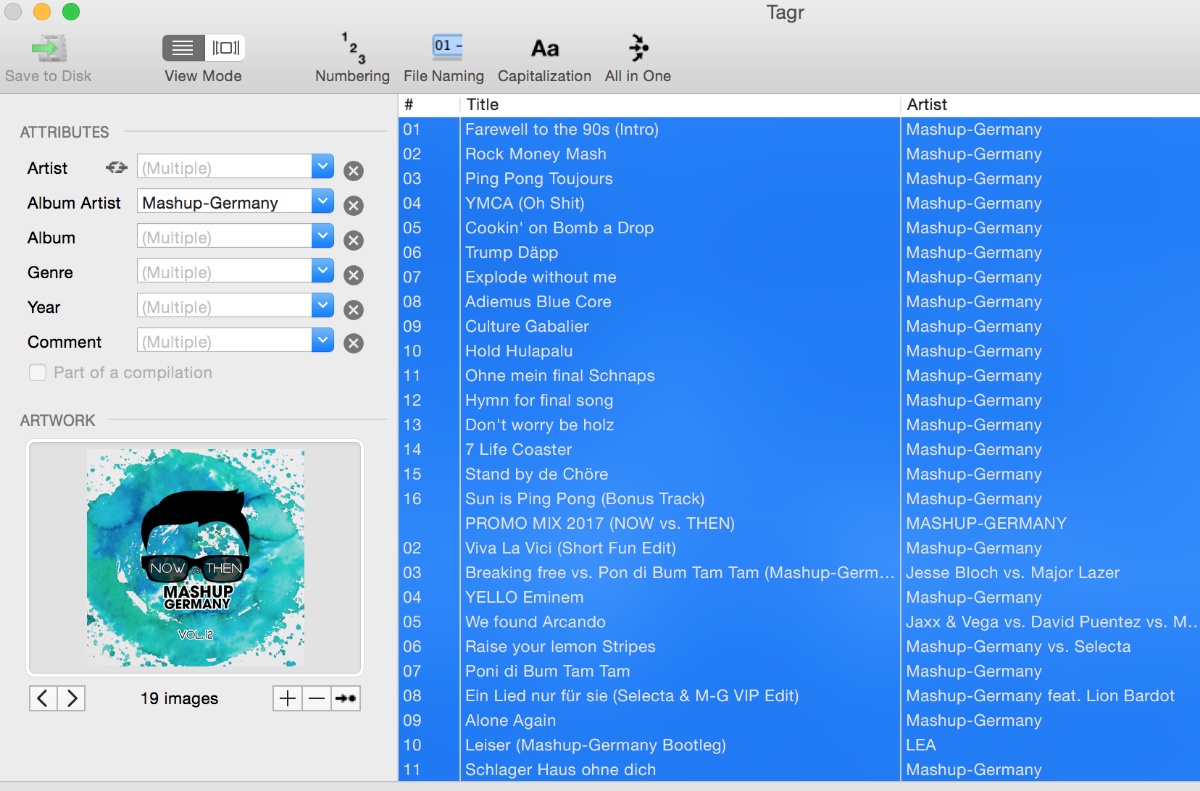Open the Numbering tool

click(x=352, y=47)
